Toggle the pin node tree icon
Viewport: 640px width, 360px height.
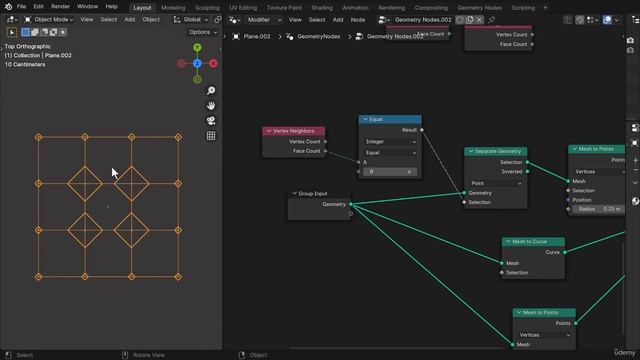point(491,20)
